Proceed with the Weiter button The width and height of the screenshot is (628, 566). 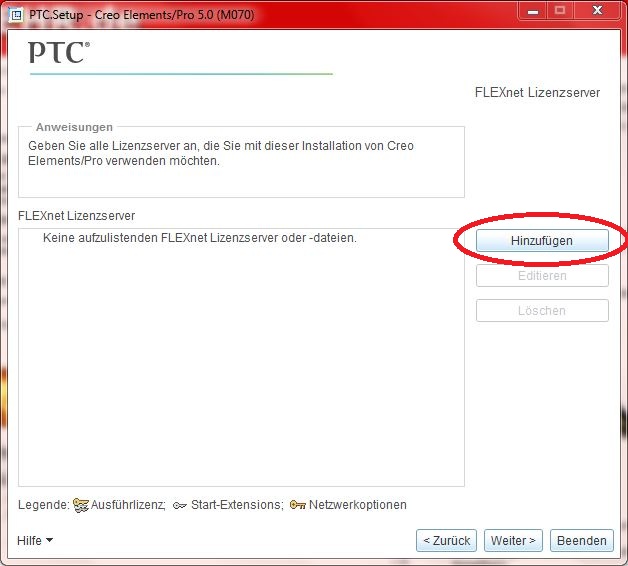(513, 540)
